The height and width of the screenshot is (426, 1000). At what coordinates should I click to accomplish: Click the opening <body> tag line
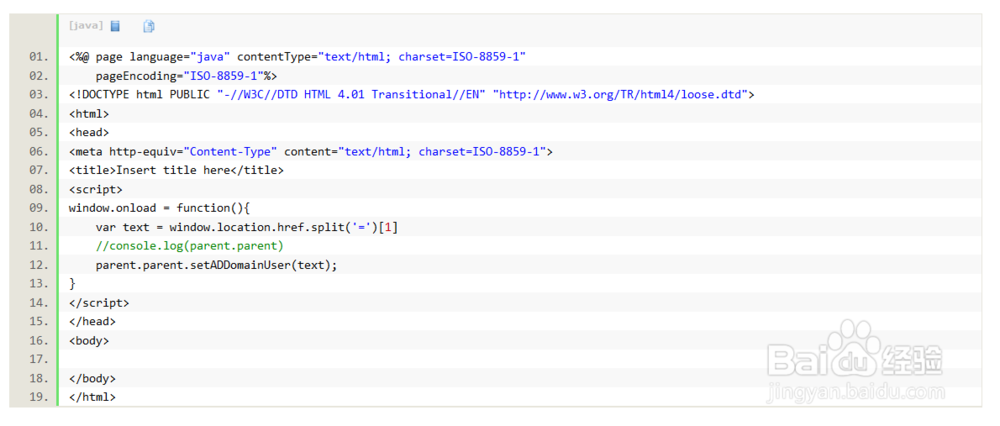89,341
